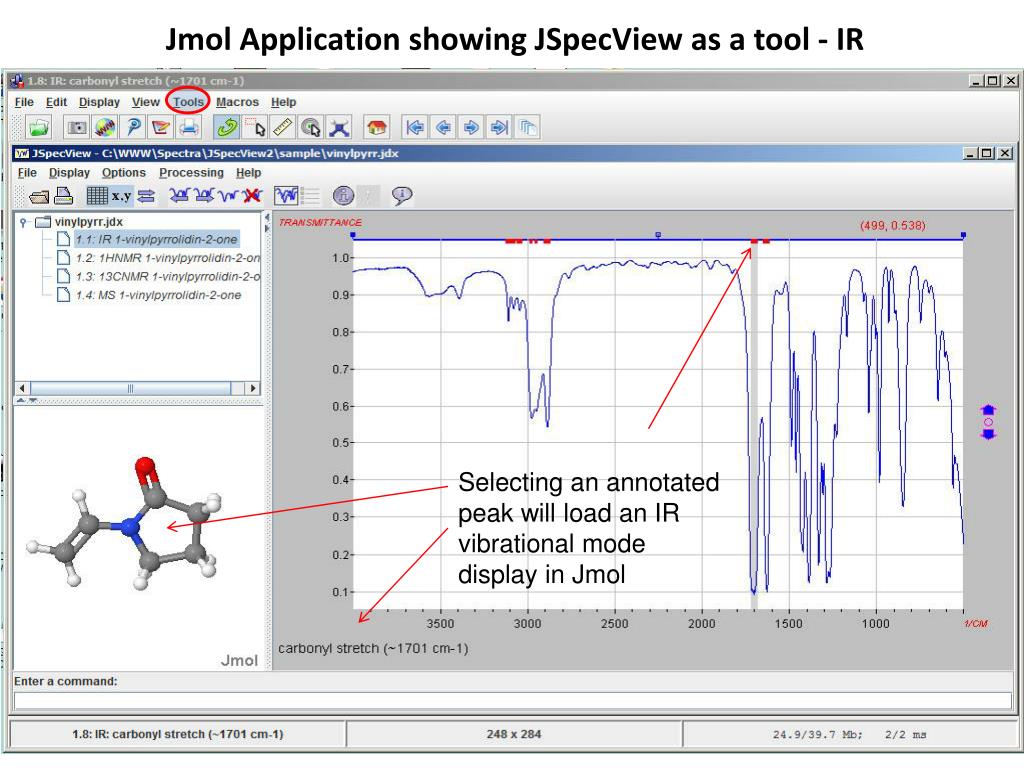The width and height of the screenshot is (1024, 768).
Task: Go to next frame in Jmol
Action: tap(471, 127)
